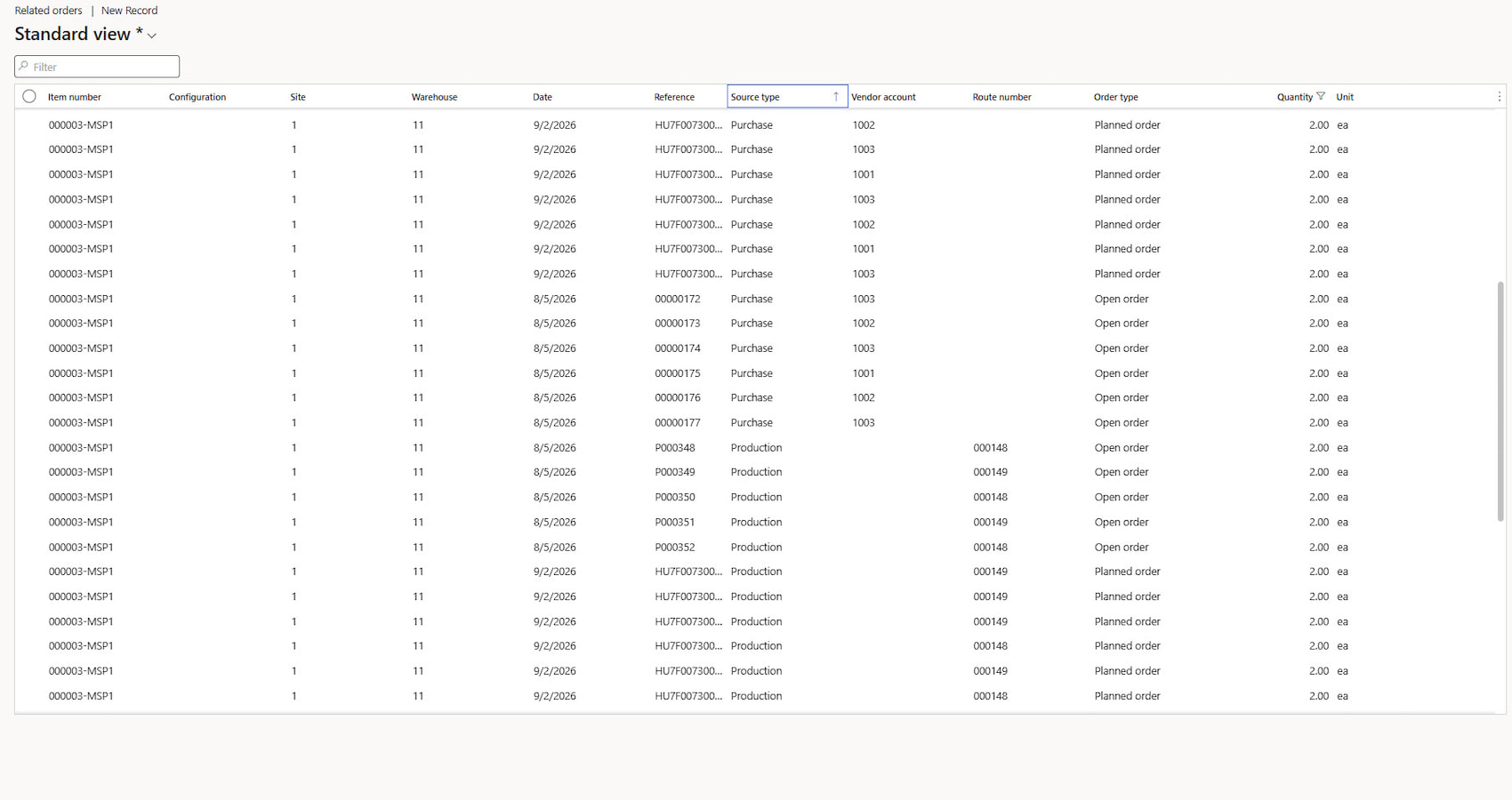Viewport: 1512px width, 800px height.
Task: Click the Quantity column header
Action: (x=1295, y=97)
